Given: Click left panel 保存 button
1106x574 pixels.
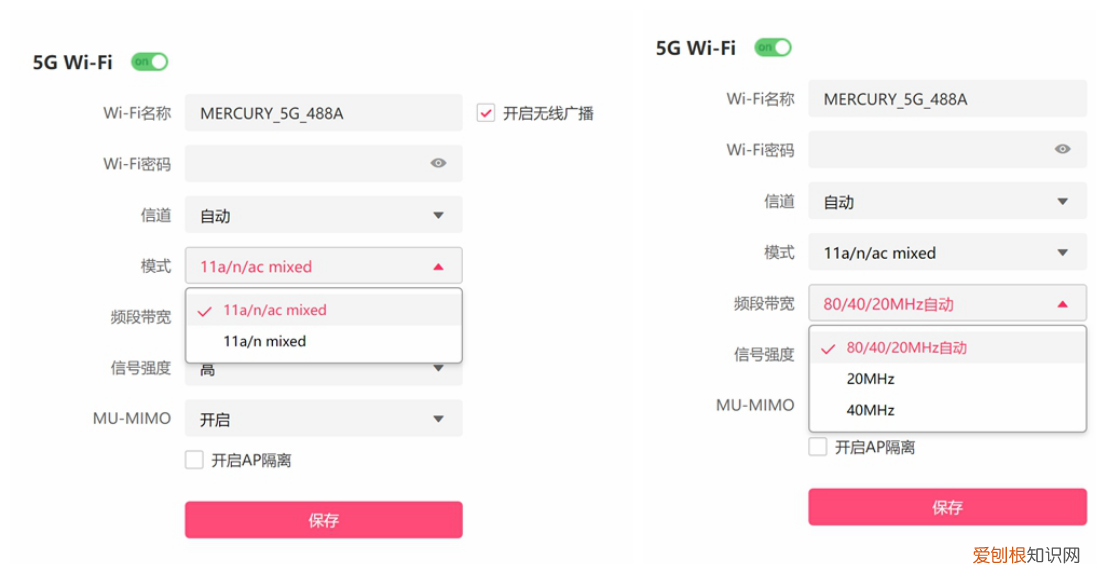Looking at the screenshot, I should pyautogui.click(x=323, y=520).
